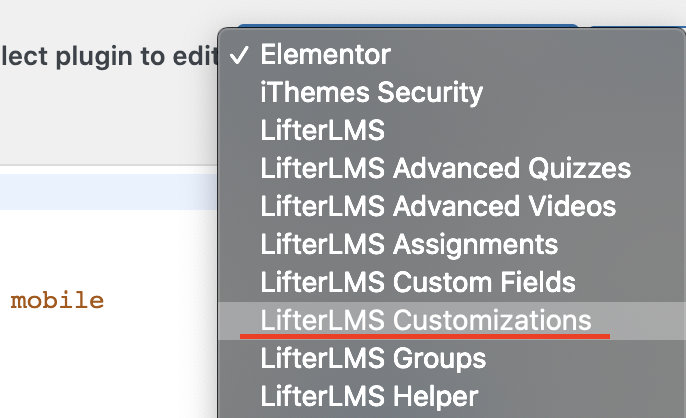Pick LifterLMS Custom Fields entry
The width and height of the screenshot is (686, 418).
click(452, 282)
